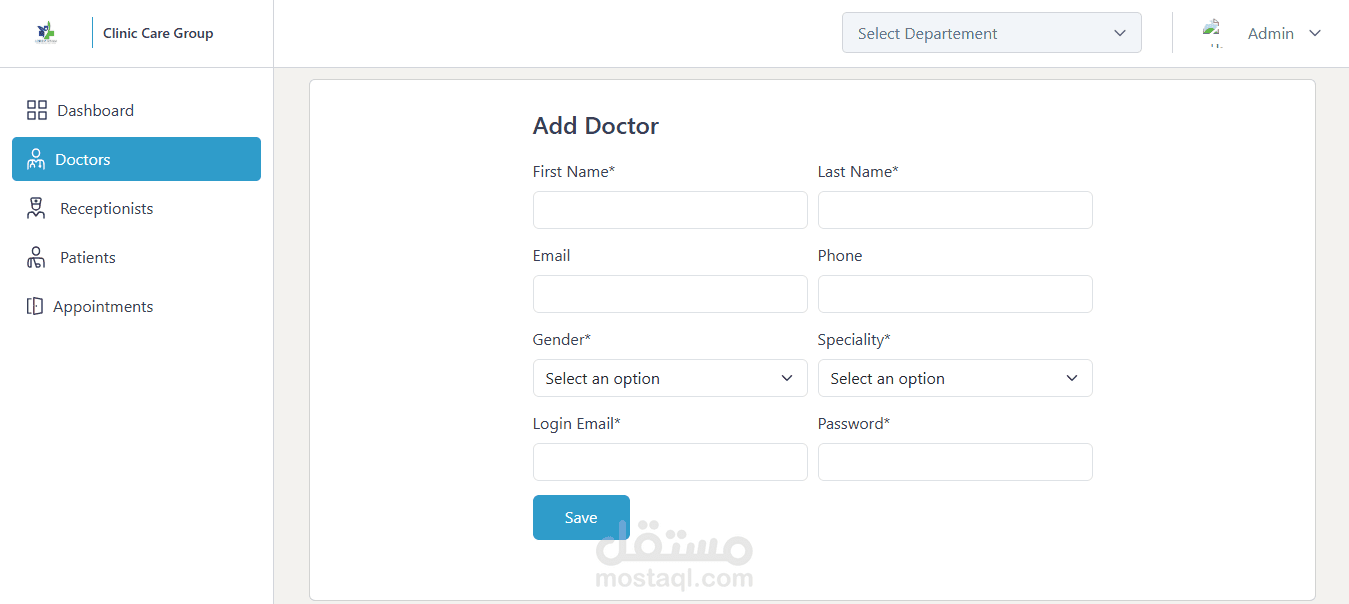Screen dimensions: 1349x604
Task: Select the Login Email text box
Action: point(670,462)
